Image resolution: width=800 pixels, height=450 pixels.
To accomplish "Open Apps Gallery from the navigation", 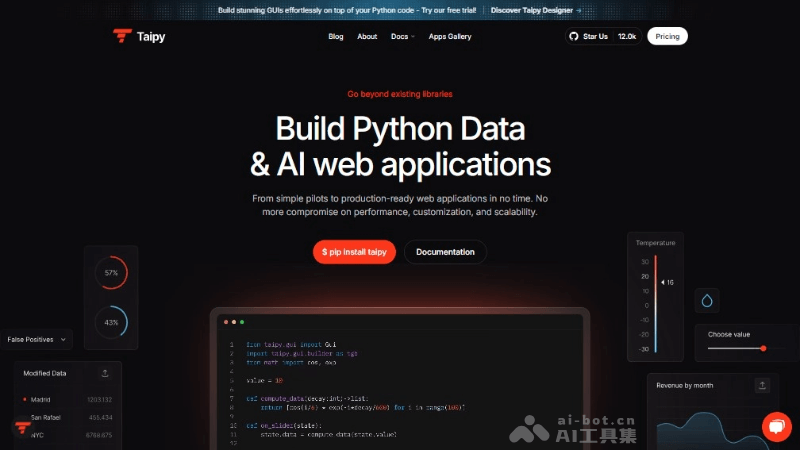I will 450,37.
